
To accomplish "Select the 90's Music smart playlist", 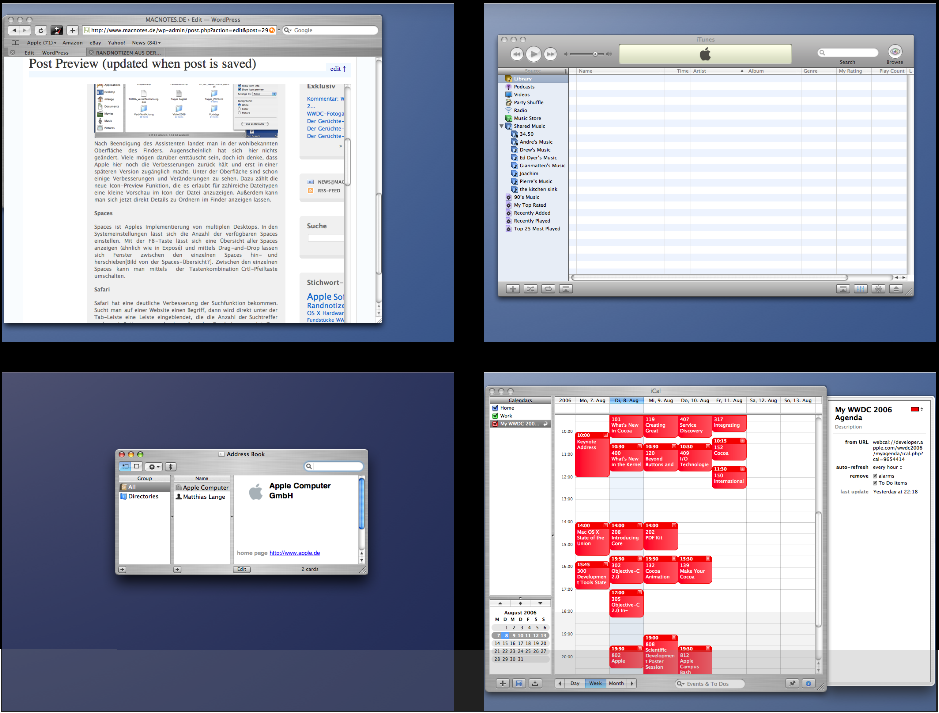I will tap(533, 197).
